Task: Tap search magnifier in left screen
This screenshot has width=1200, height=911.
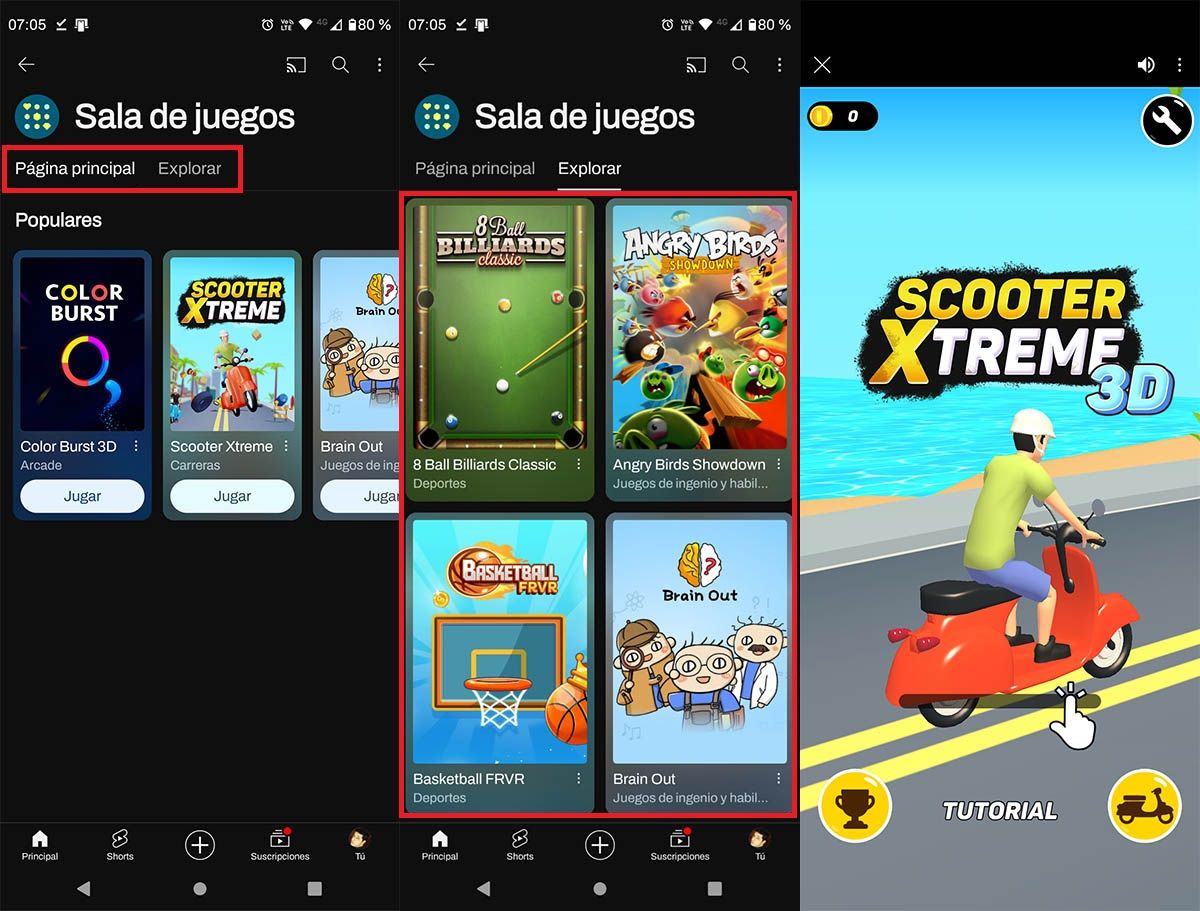Action: pos(340,65)
